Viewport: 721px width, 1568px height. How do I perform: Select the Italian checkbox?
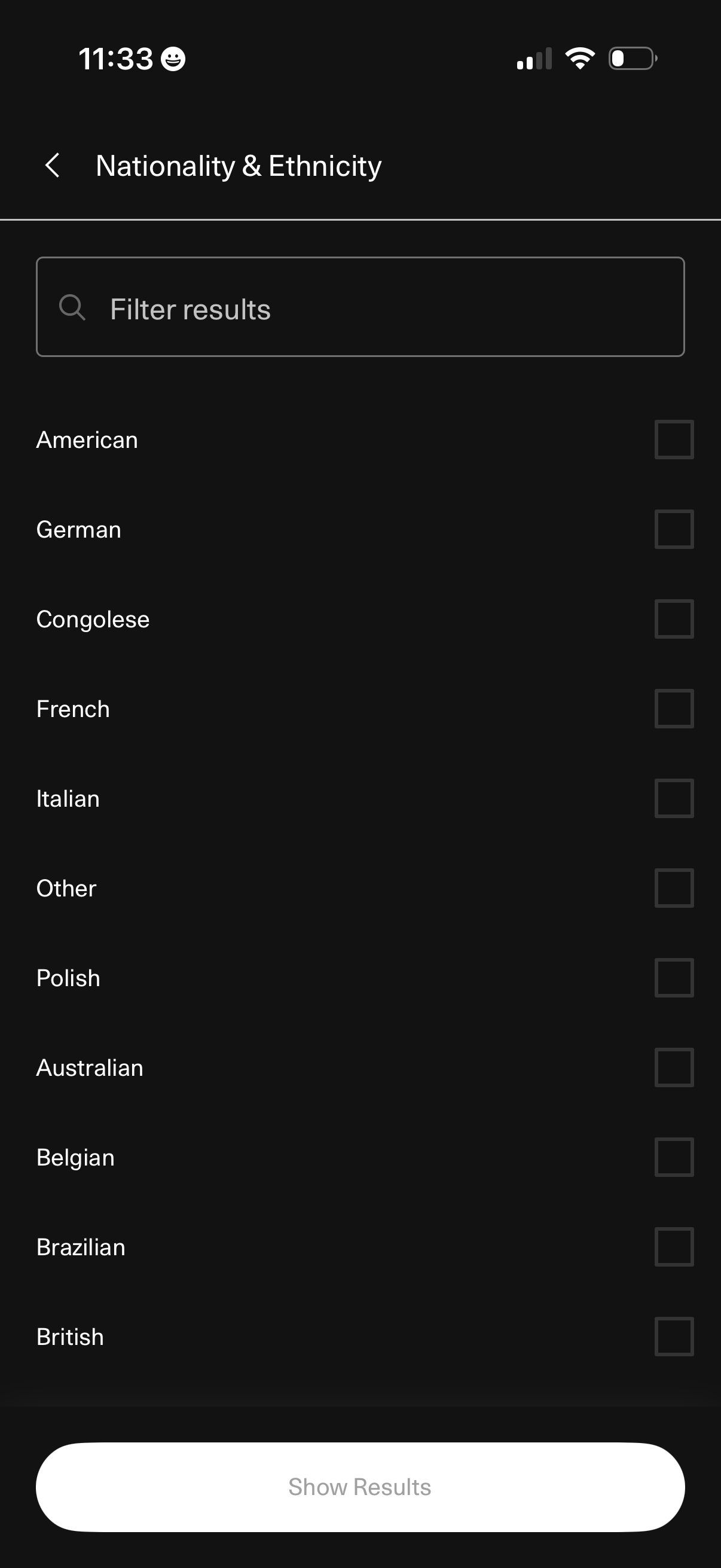(x=674, y=798)
